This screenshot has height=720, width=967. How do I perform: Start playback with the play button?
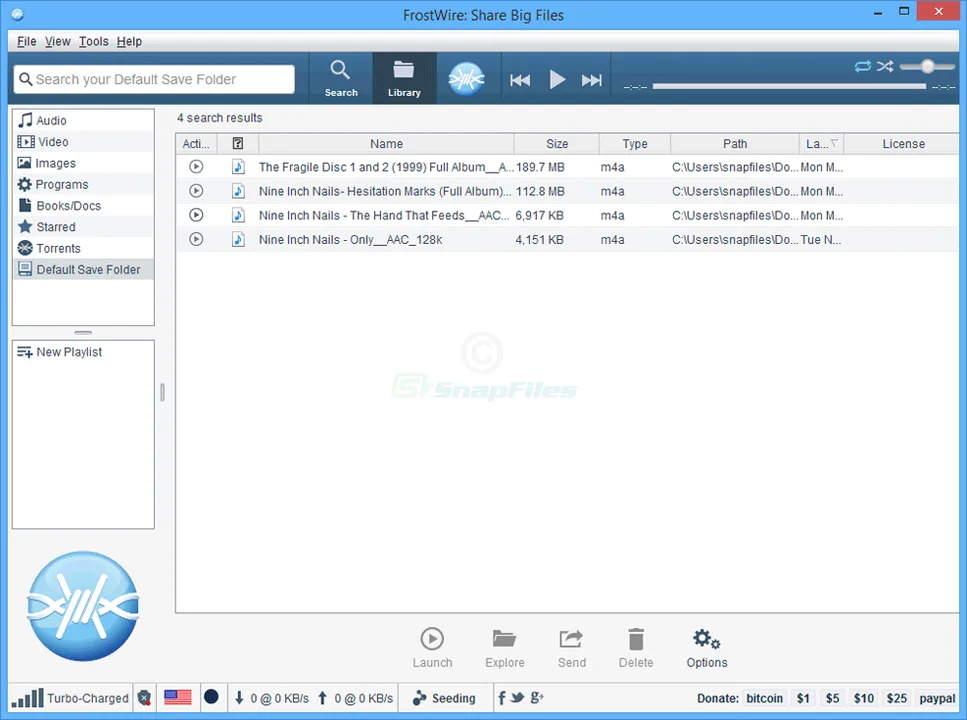[x=557, y=80]
